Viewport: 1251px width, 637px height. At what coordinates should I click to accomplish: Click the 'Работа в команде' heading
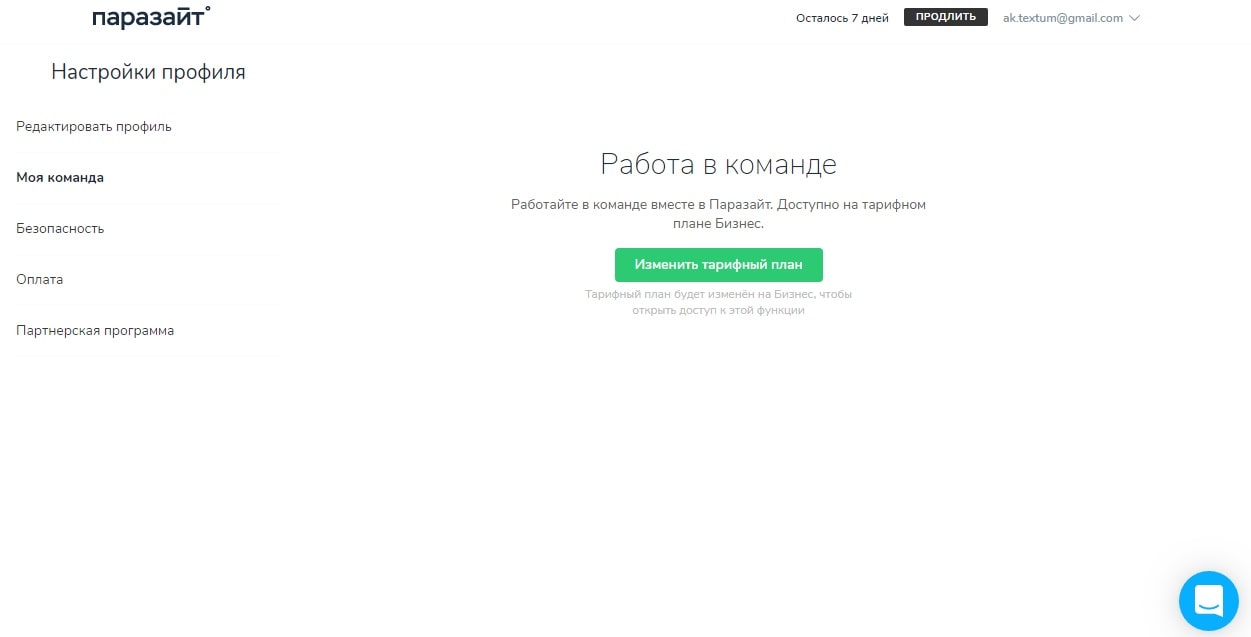tap(718, 164)
